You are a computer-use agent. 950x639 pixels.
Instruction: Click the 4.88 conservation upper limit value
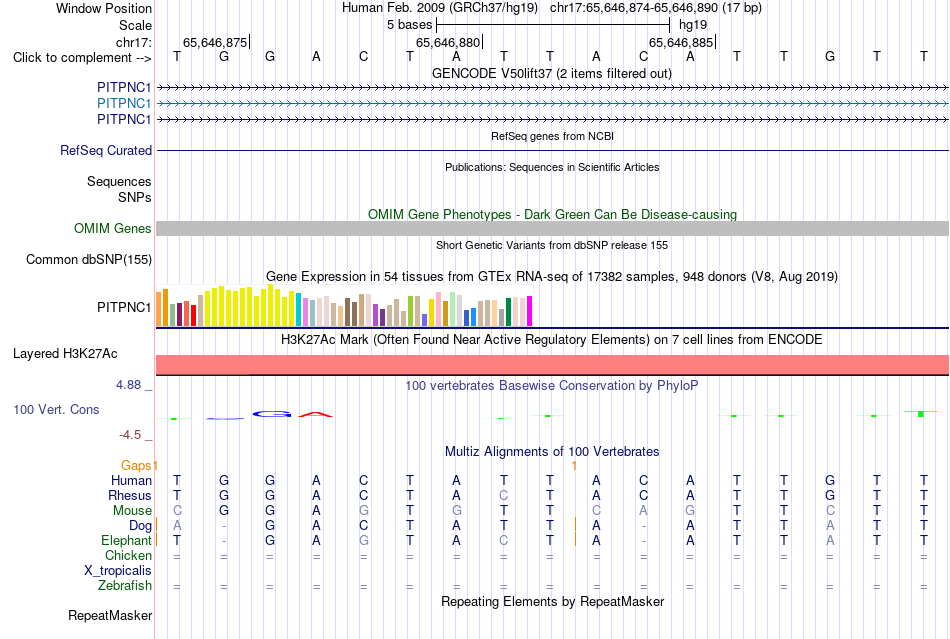click(x=128, y=385)
